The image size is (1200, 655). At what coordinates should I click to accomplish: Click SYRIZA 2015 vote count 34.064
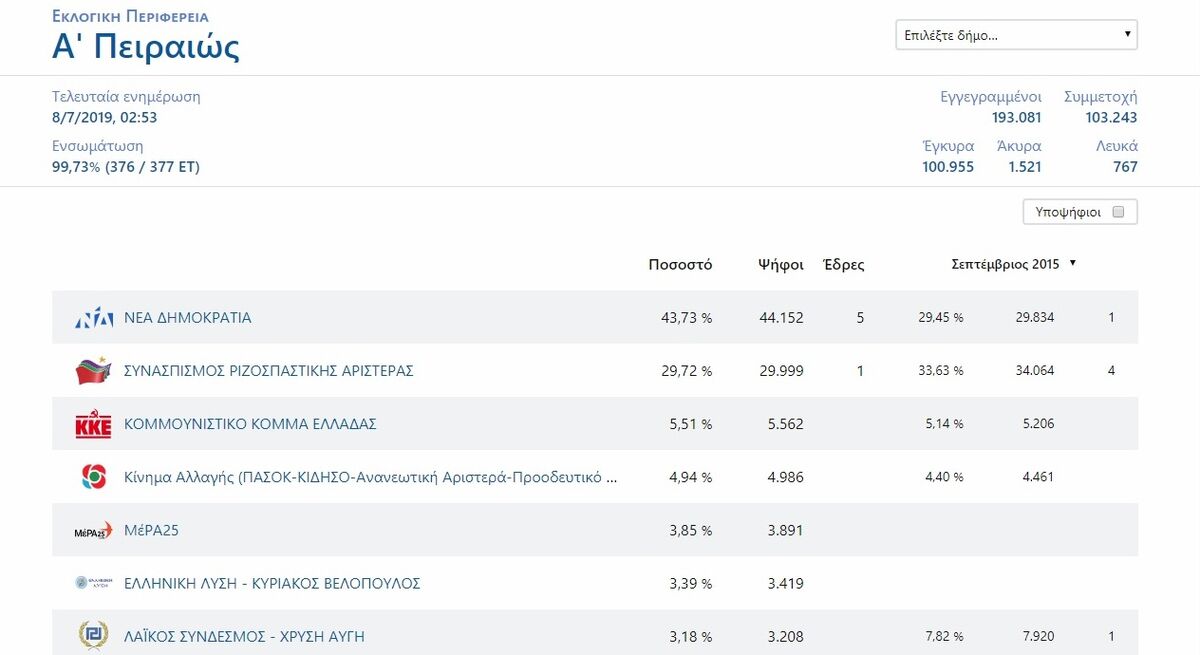pos(1035,371)
